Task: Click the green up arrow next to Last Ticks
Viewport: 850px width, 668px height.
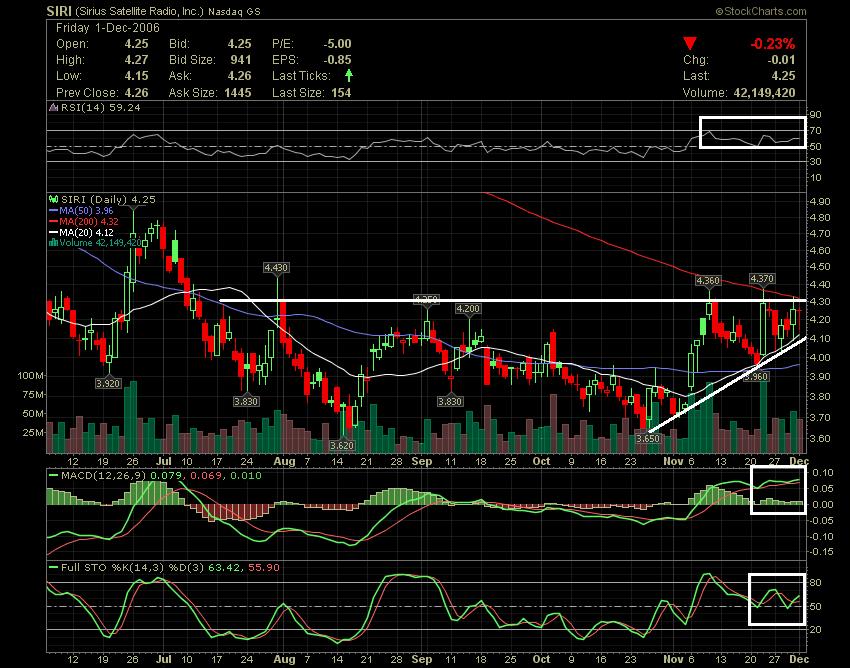Action: [349, 75]
